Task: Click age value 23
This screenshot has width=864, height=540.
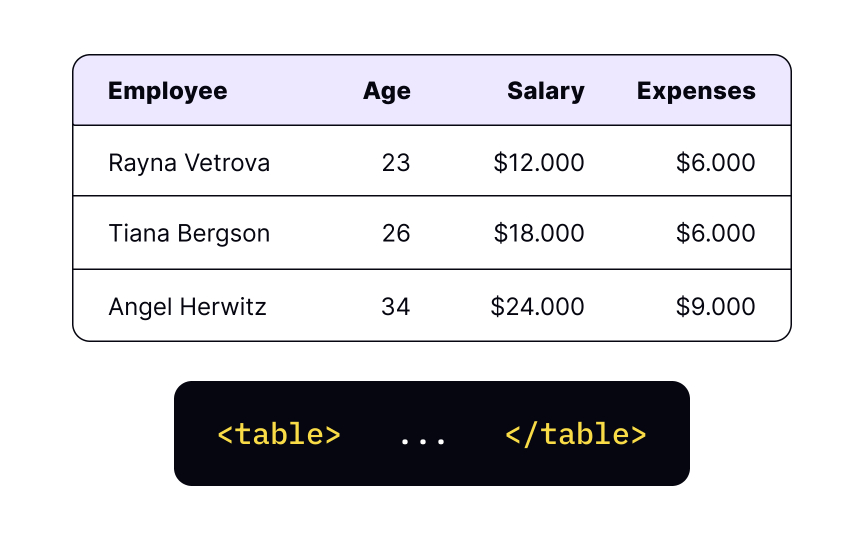Action: tap(396, 163)
